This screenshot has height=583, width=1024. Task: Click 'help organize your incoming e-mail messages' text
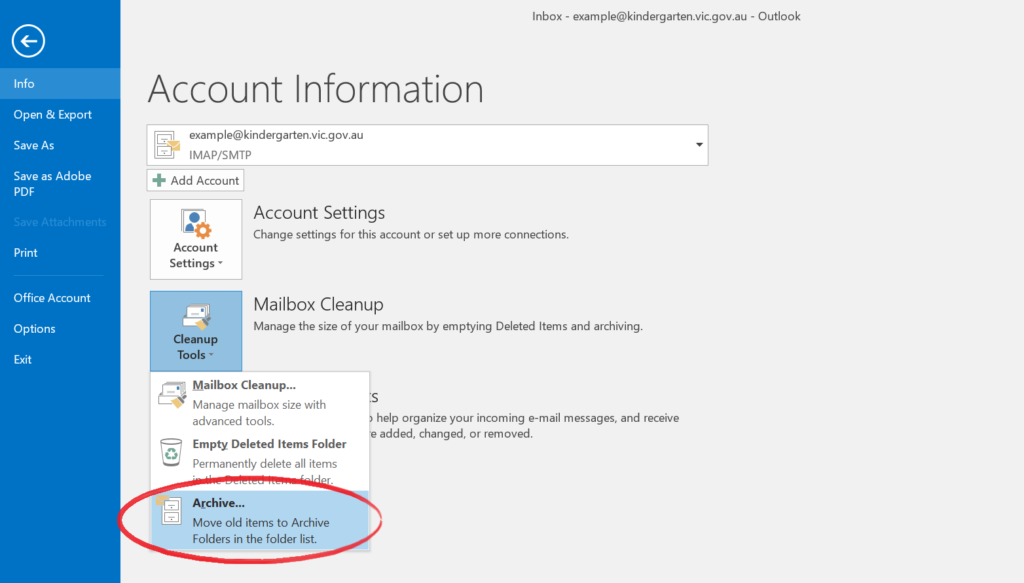528,418
